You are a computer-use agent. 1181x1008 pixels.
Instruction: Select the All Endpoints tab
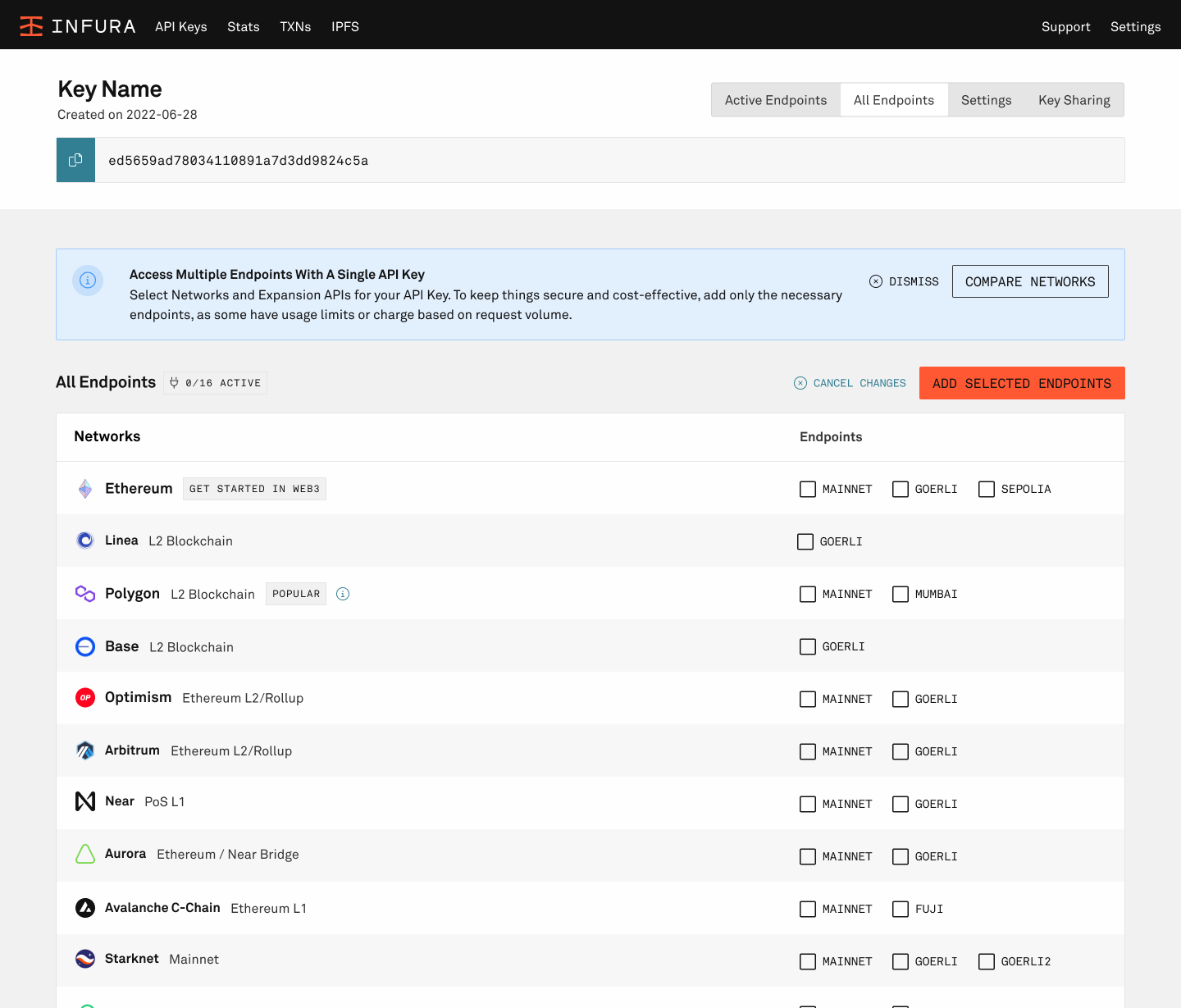point(894,100)
